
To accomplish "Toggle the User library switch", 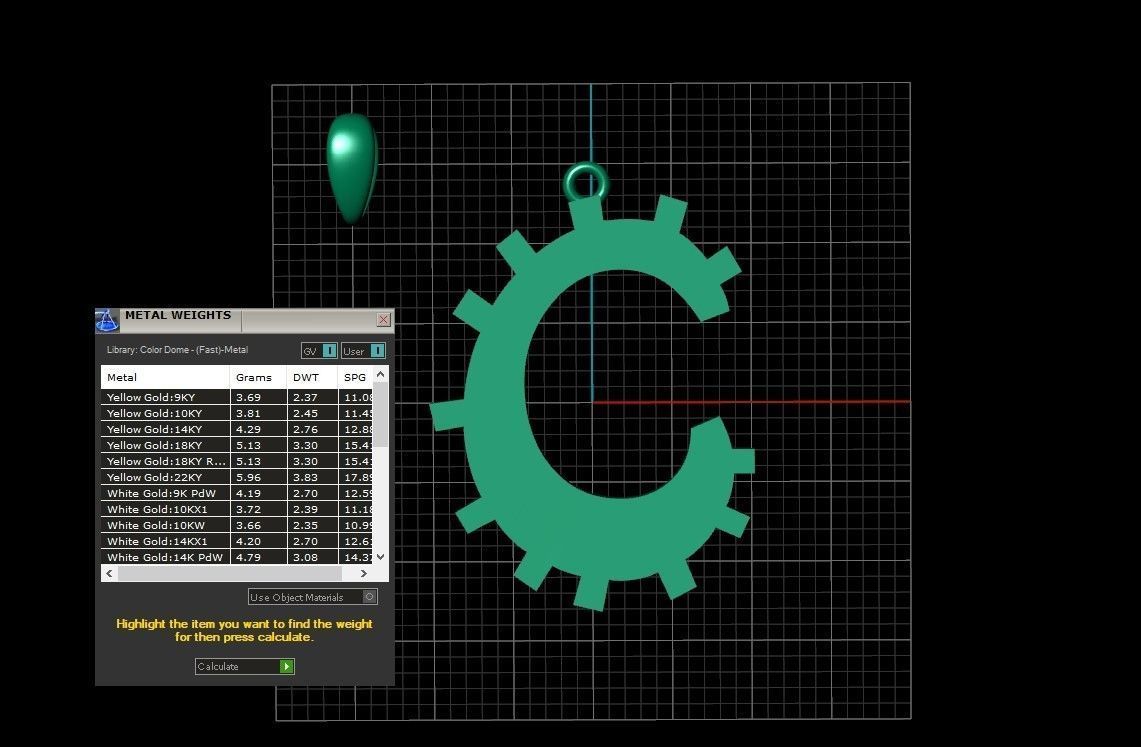I will [x=363, y=351].
